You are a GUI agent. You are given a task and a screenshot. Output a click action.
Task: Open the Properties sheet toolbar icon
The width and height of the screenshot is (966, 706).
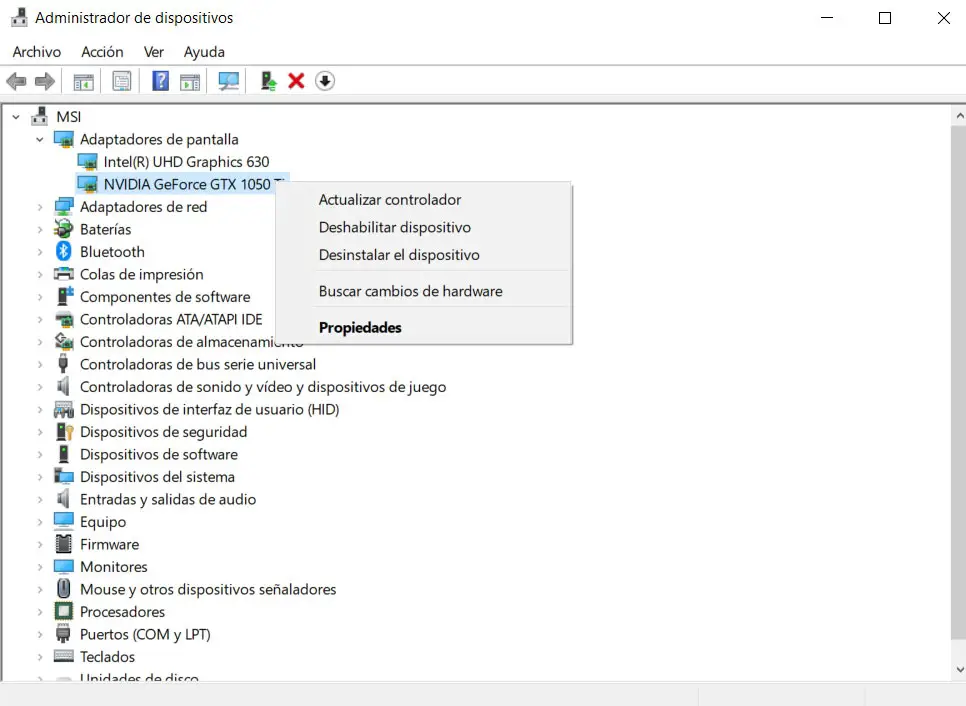[x=121, y=81]
